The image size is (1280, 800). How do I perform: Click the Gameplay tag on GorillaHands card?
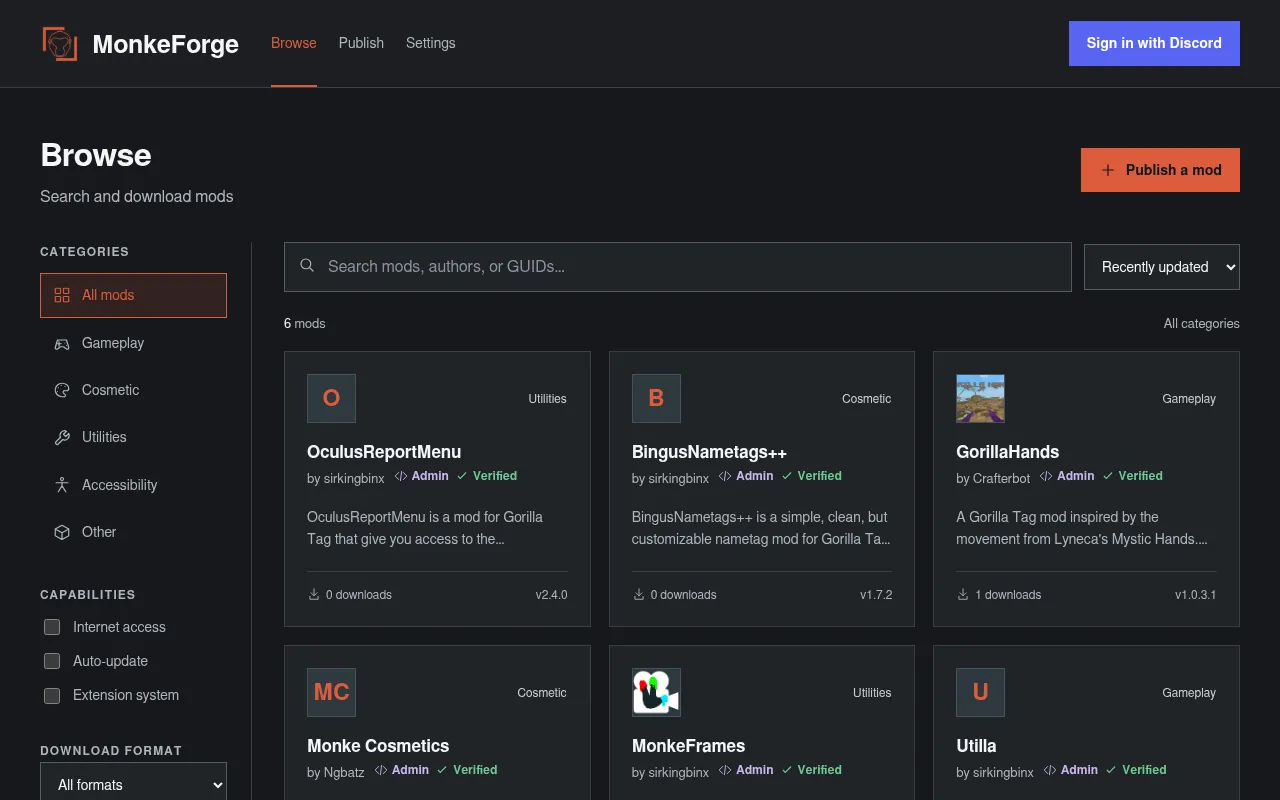pos(1189,399)
